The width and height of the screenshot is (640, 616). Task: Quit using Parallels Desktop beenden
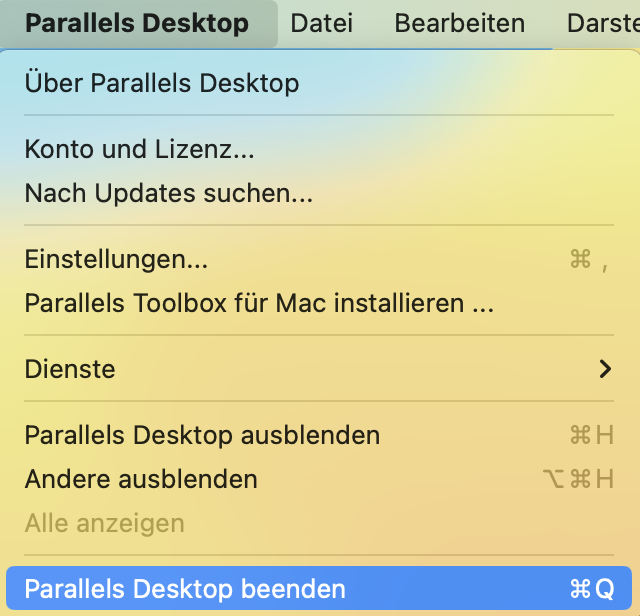coord(319,588)
